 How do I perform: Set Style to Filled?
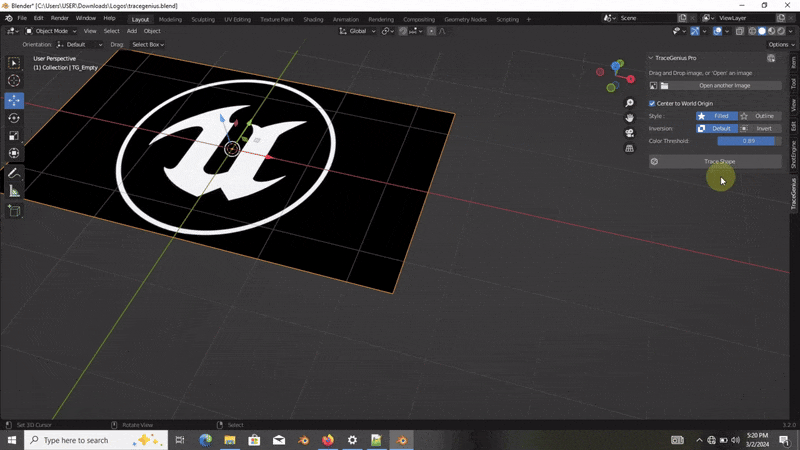pos(717,116)
